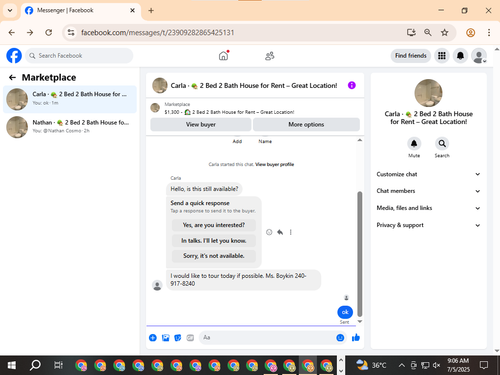
Task: Choose a sticker icon in composer
Action: (178, 338)
